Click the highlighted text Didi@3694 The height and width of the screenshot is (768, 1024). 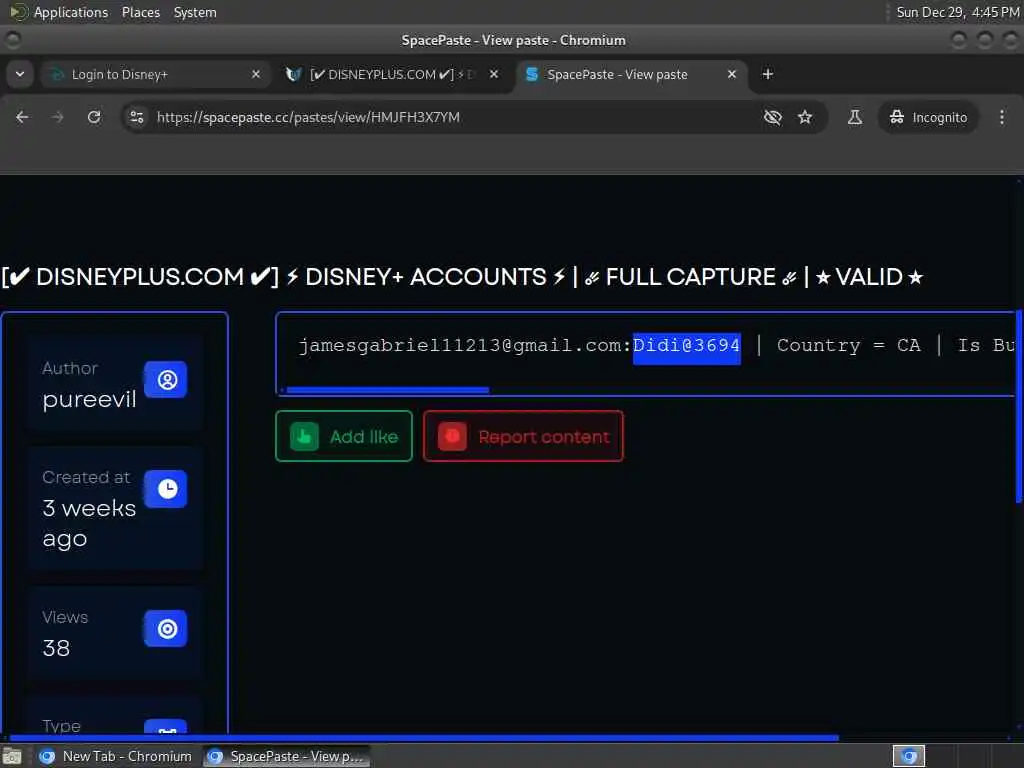pyautogui.click(x=686, y=345)
